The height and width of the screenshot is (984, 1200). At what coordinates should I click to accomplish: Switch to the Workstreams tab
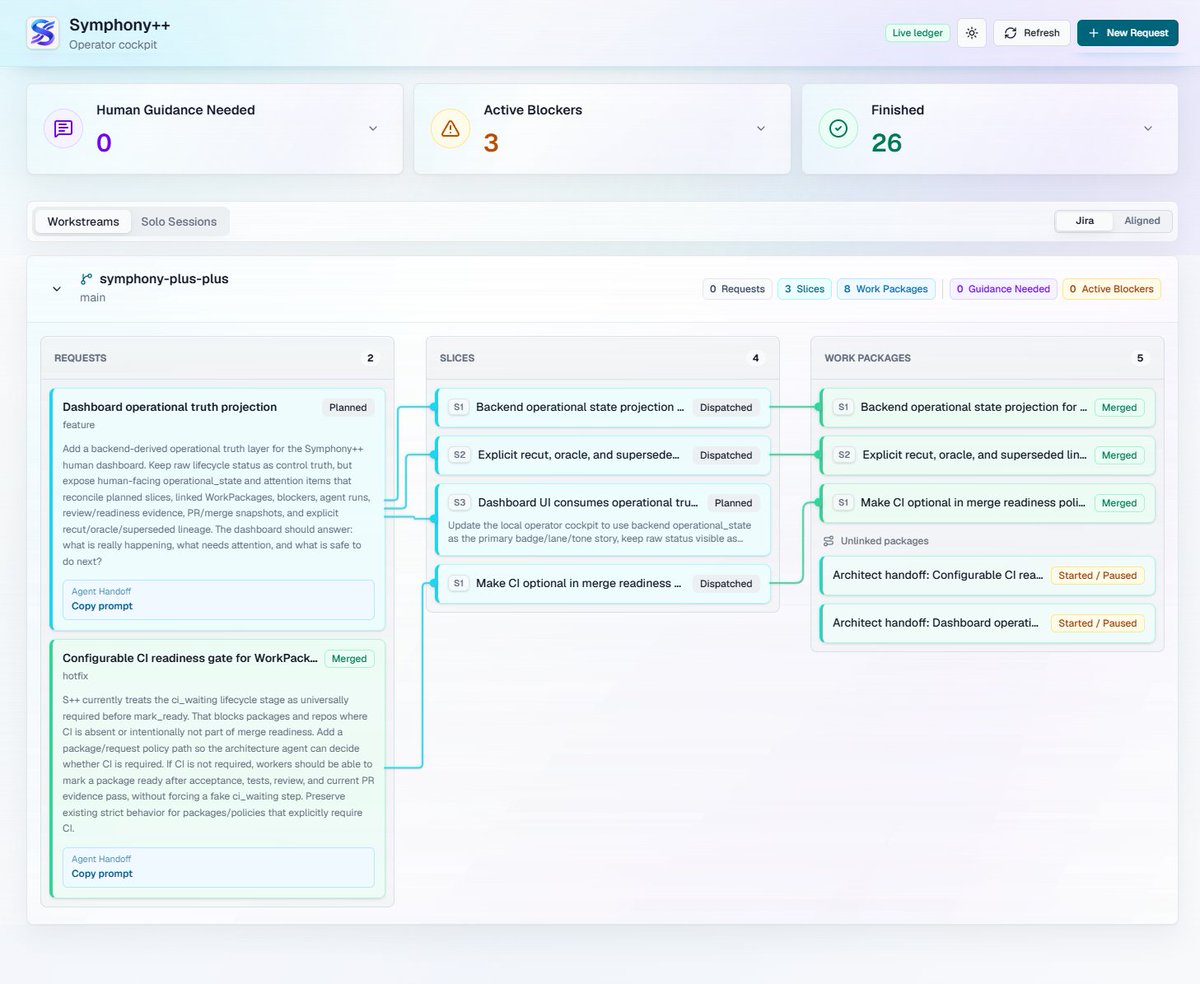click(x=83, y=221)
